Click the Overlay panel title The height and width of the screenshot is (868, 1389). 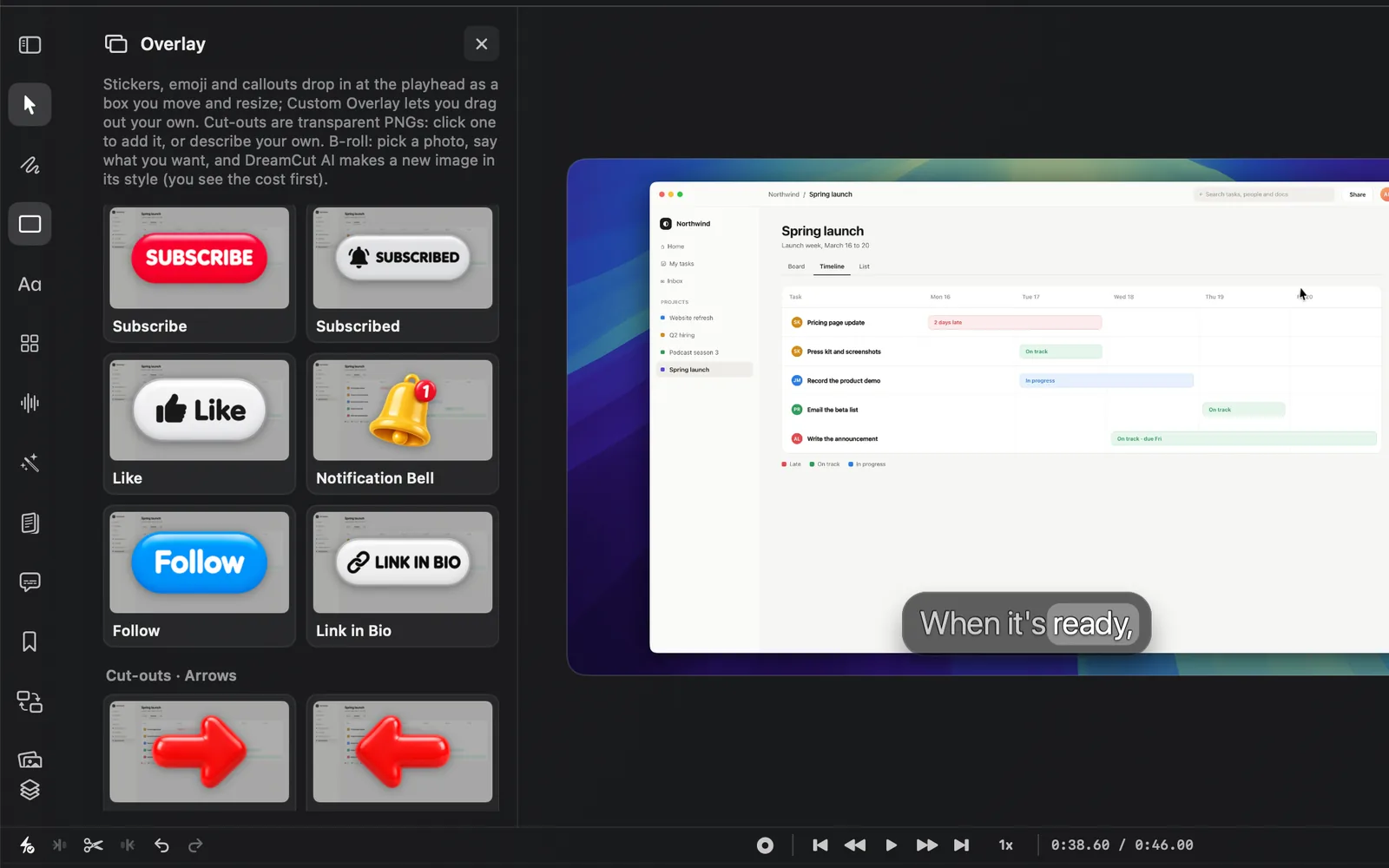point(173,44)
